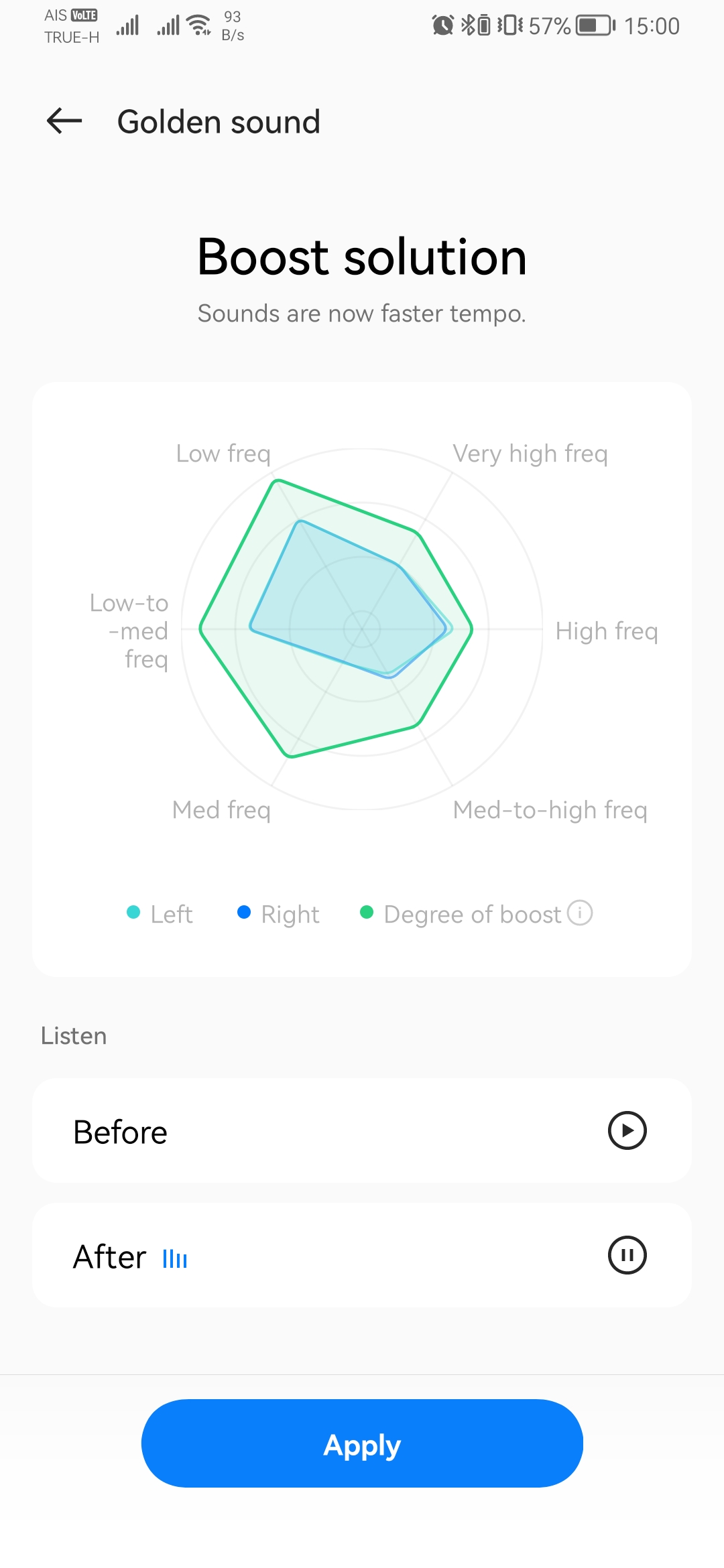This screenshot has width=724, height=1568.
Task: Go back using the arrow icon
Action: click(x=64, y=121)
